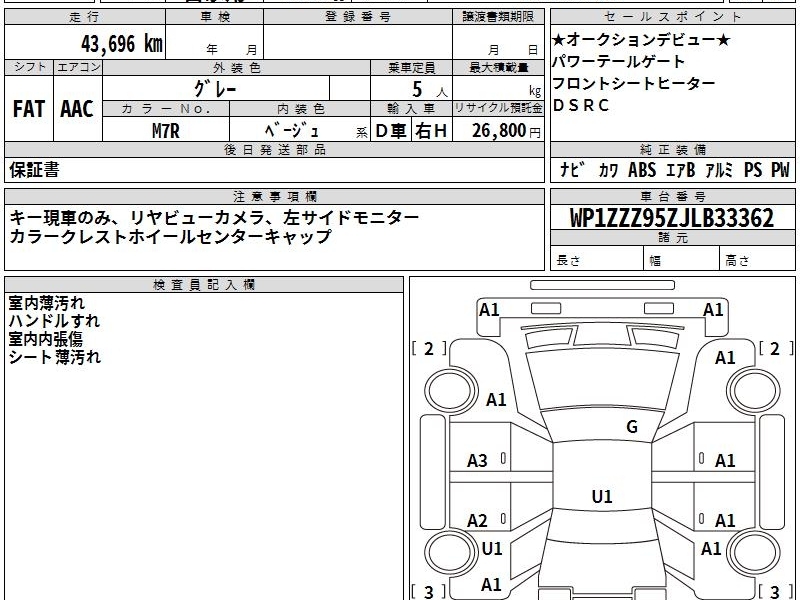Select the ★オークションデビュー★ line
800x600 pixels.
tap(641, 40)
